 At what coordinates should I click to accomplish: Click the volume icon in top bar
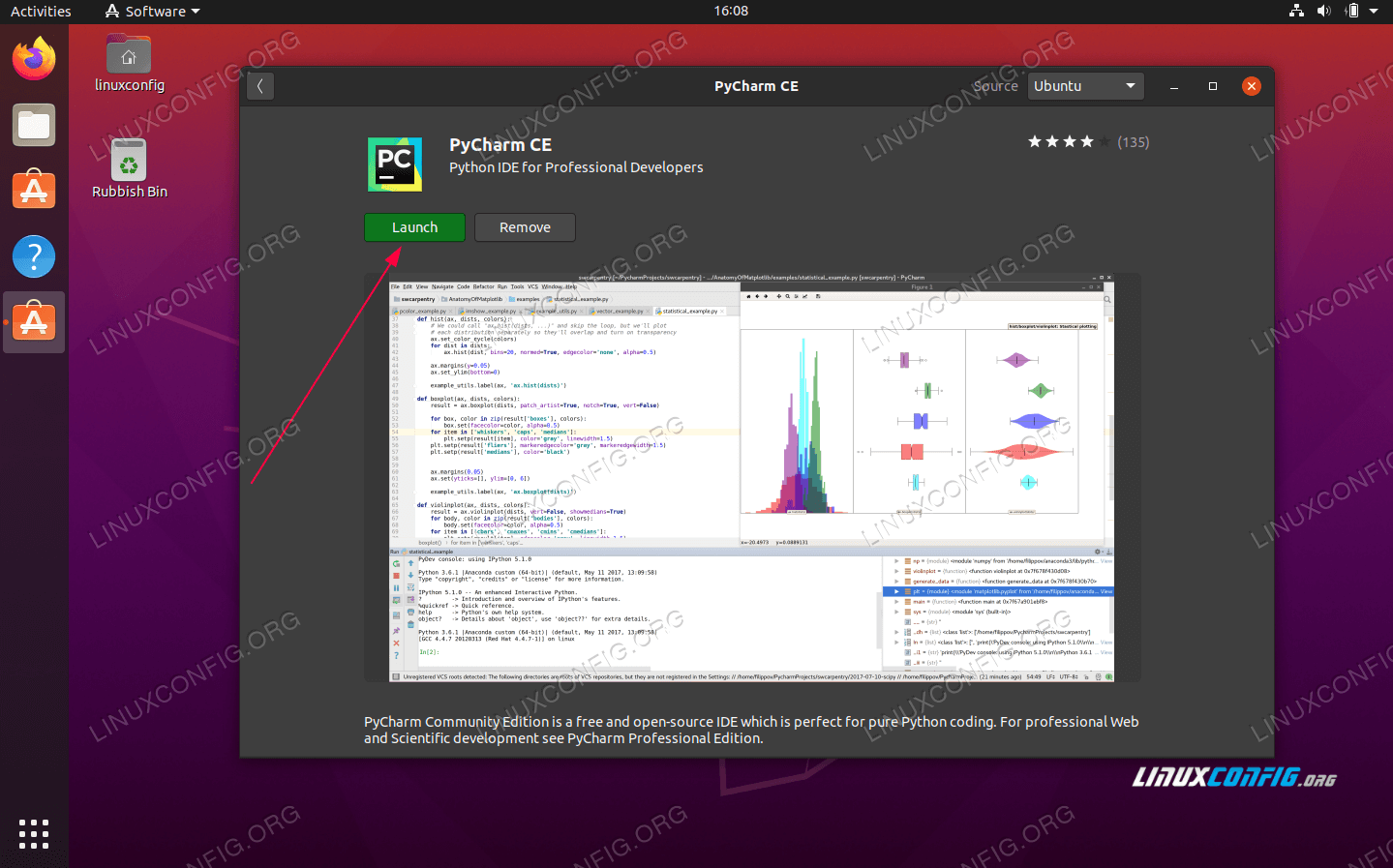(1323, 12)
